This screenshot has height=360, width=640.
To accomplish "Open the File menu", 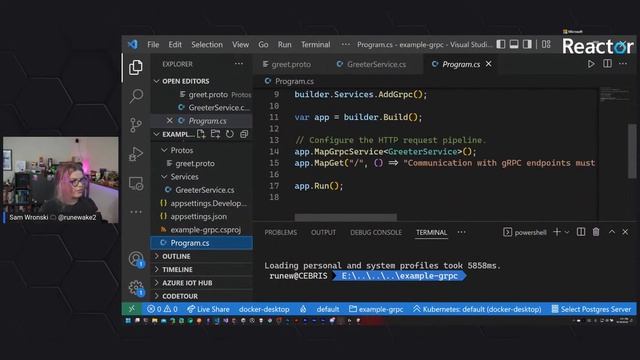I will coord(153,44).
